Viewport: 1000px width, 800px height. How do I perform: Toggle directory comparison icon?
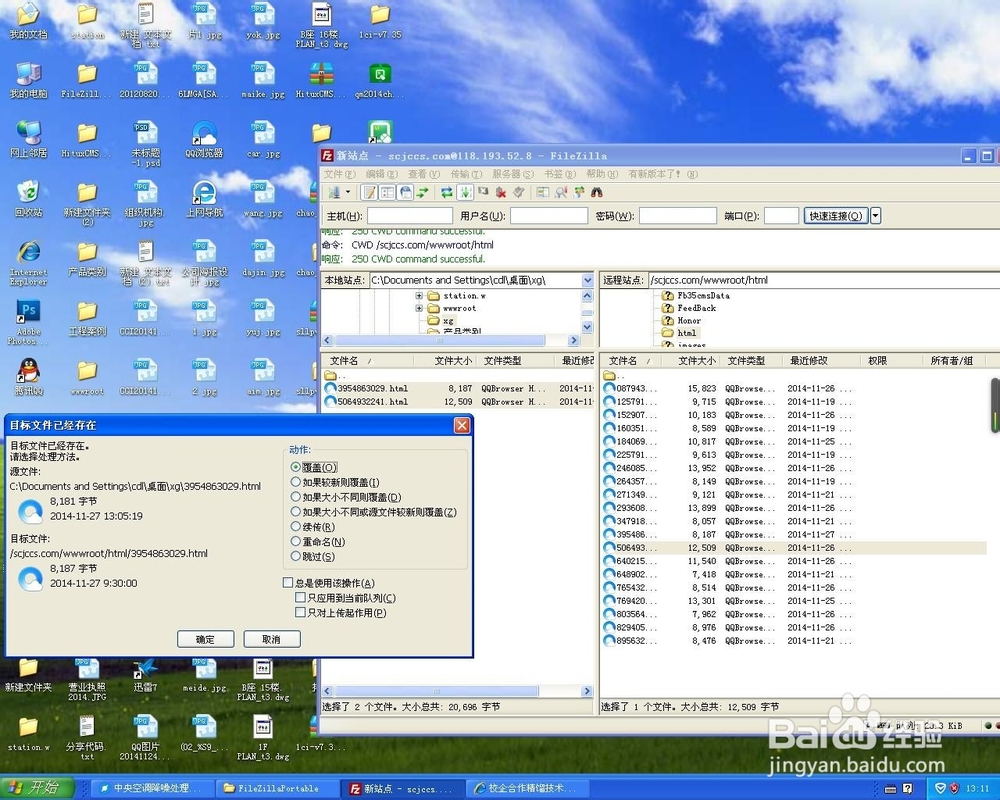561,192
